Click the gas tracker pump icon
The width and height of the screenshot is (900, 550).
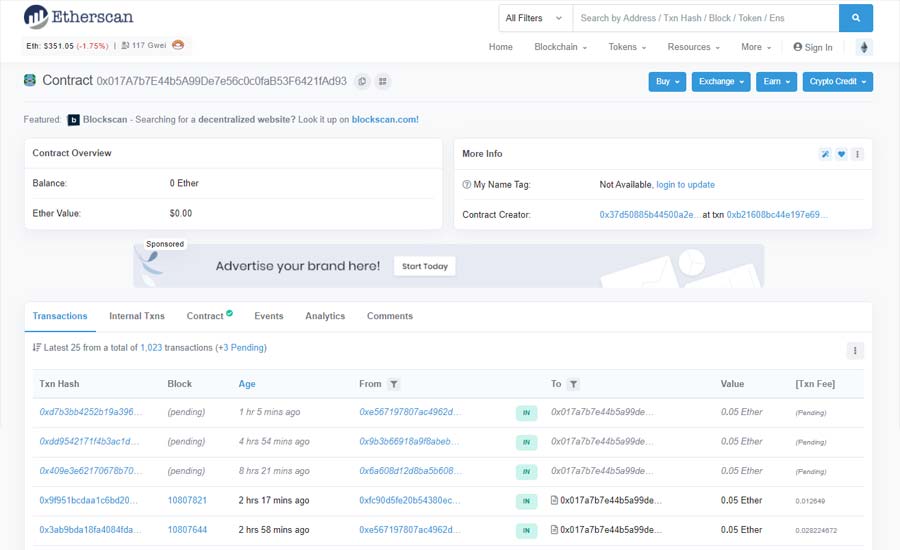(x=125, y=45)
